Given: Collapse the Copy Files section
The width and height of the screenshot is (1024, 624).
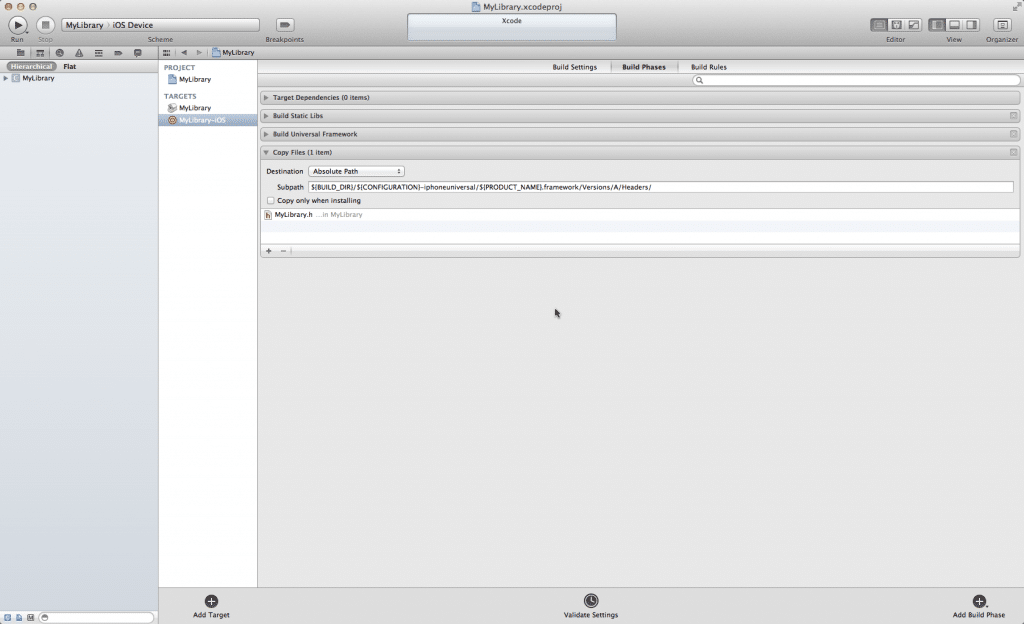Looking at the screenshot, I should point(266,152).
